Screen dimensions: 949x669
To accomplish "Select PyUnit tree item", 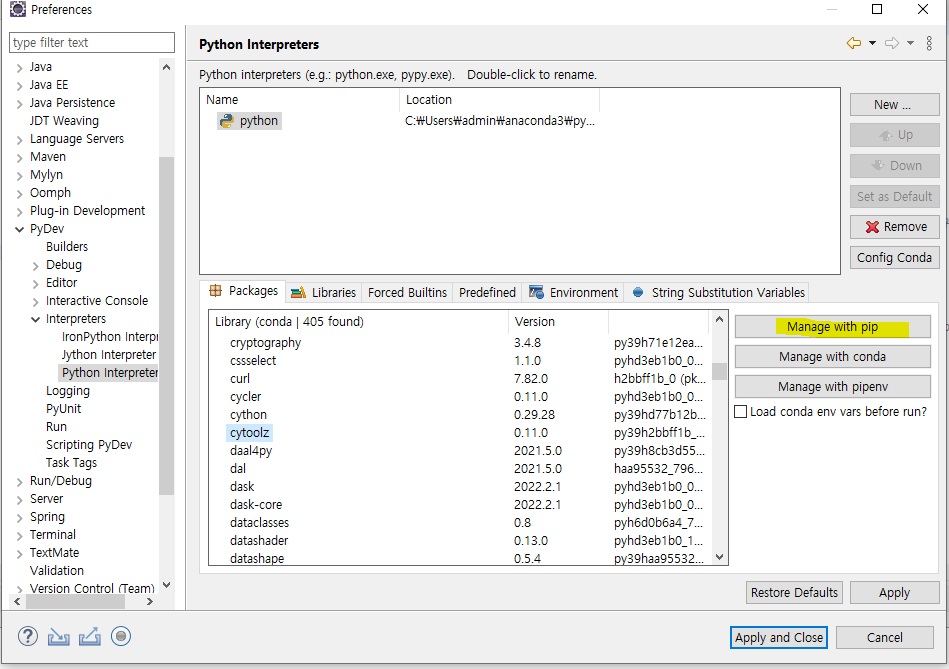I will coord(64,409).
